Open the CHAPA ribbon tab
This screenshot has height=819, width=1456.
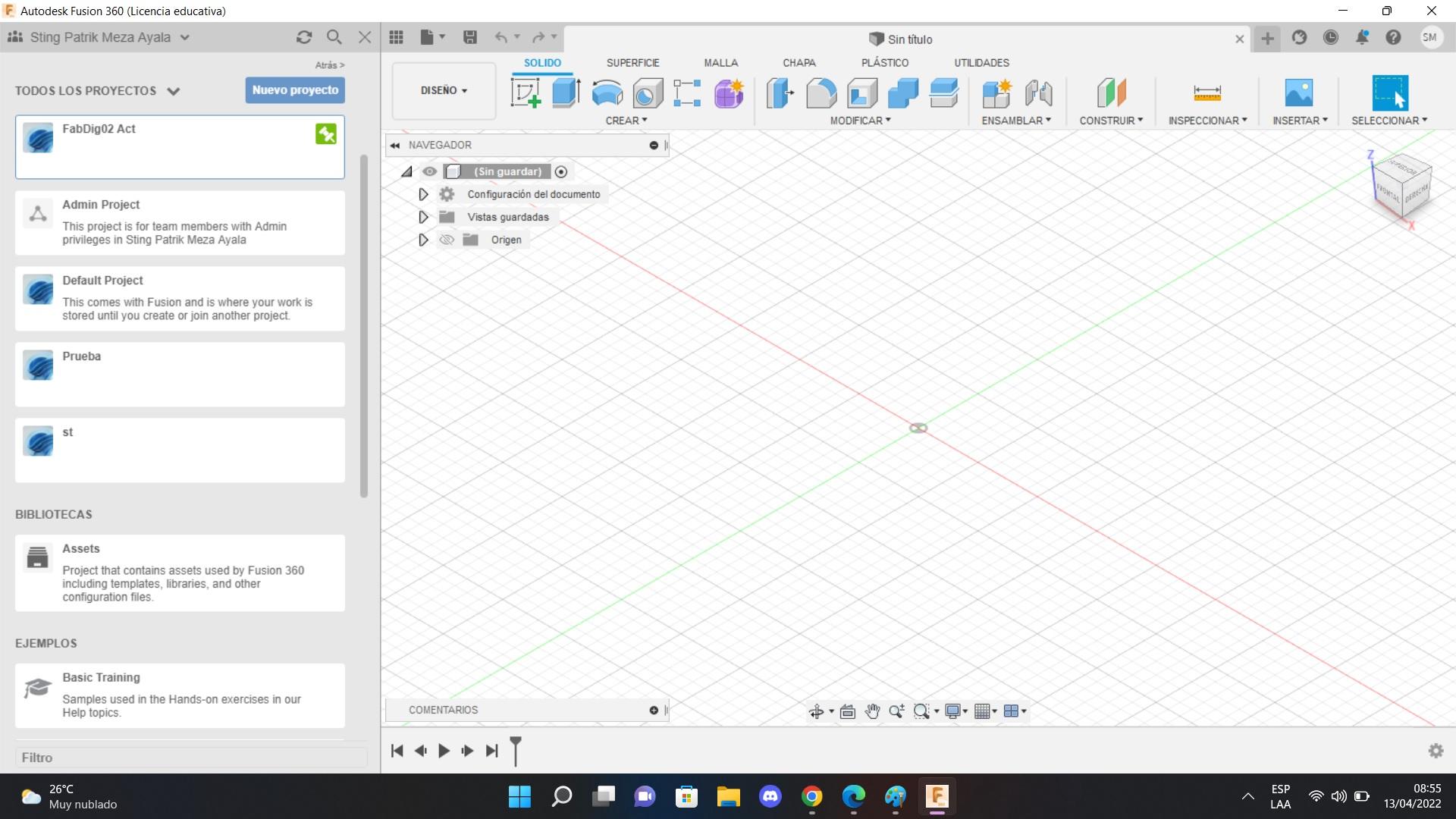799,63
